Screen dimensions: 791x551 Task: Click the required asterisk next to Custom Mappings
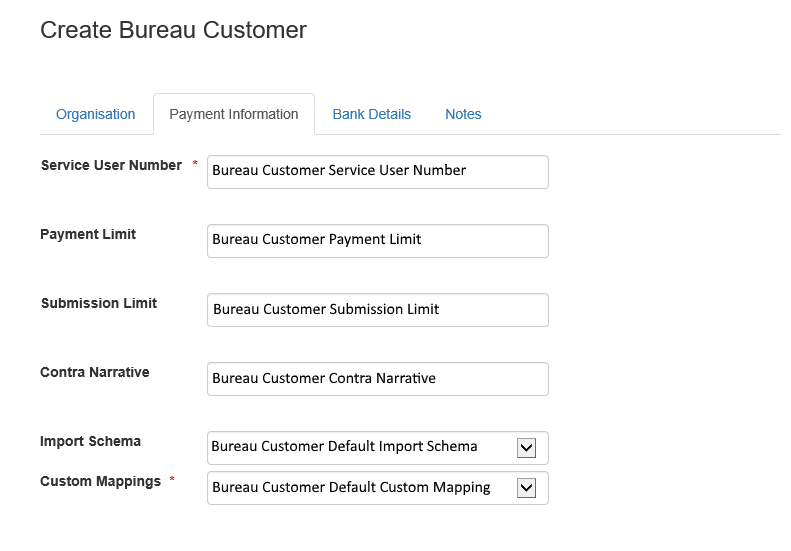point(172,481)
